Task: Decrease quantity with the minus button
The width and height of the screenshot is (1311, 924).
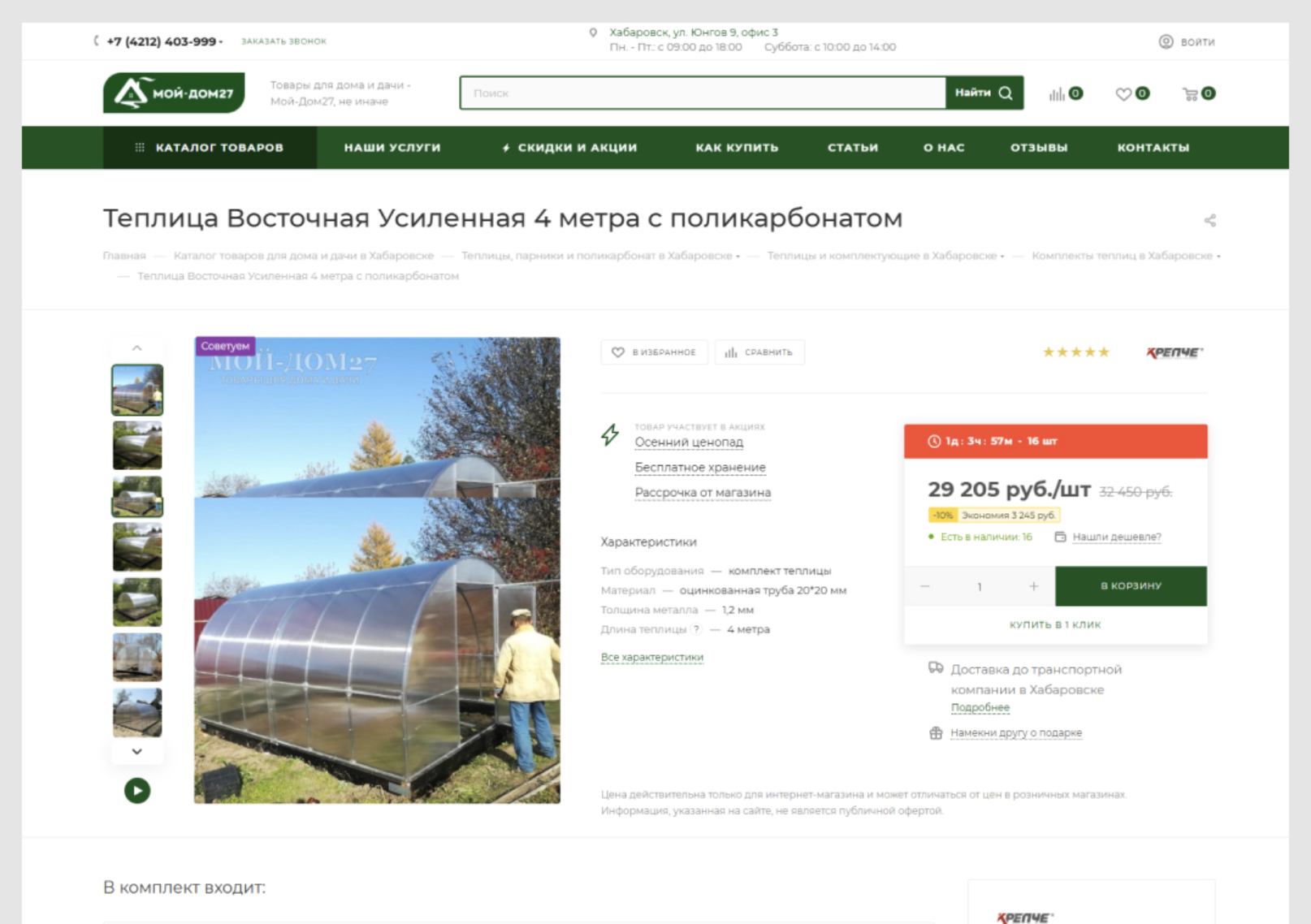Action: pyautogui.click(x=925, y=586)
